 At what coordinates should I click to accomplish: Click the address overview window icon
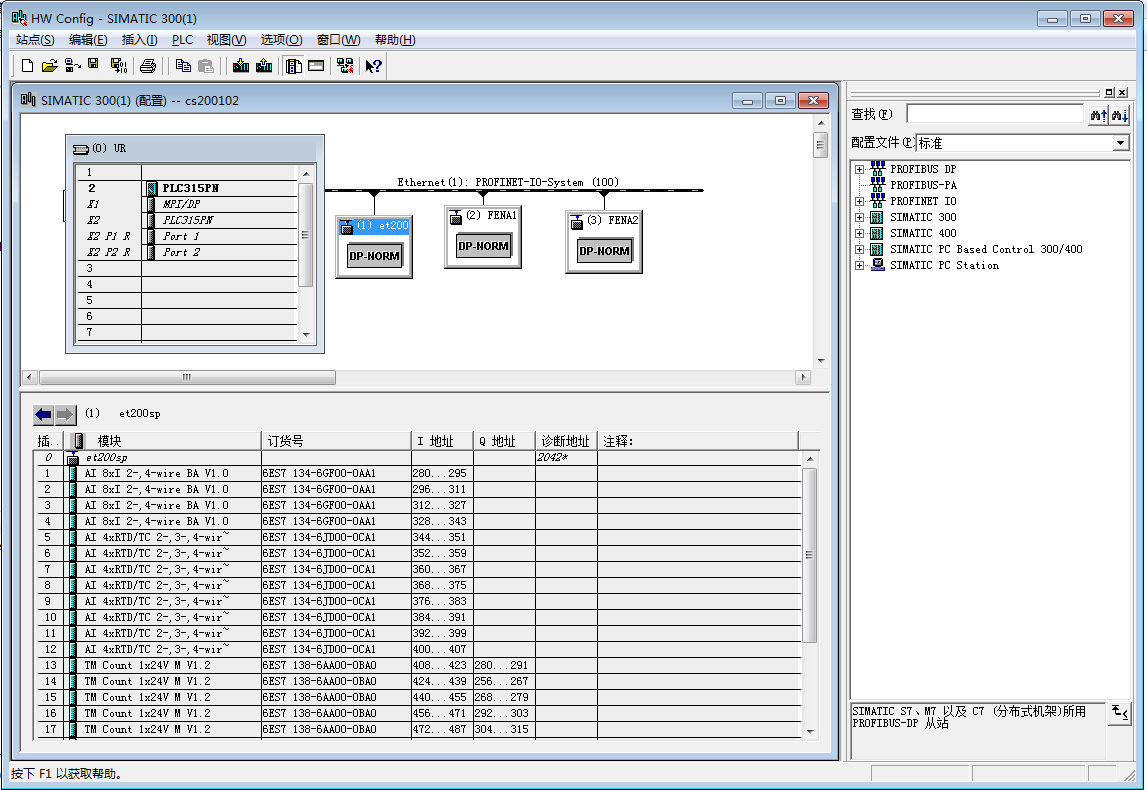[316, 66]
